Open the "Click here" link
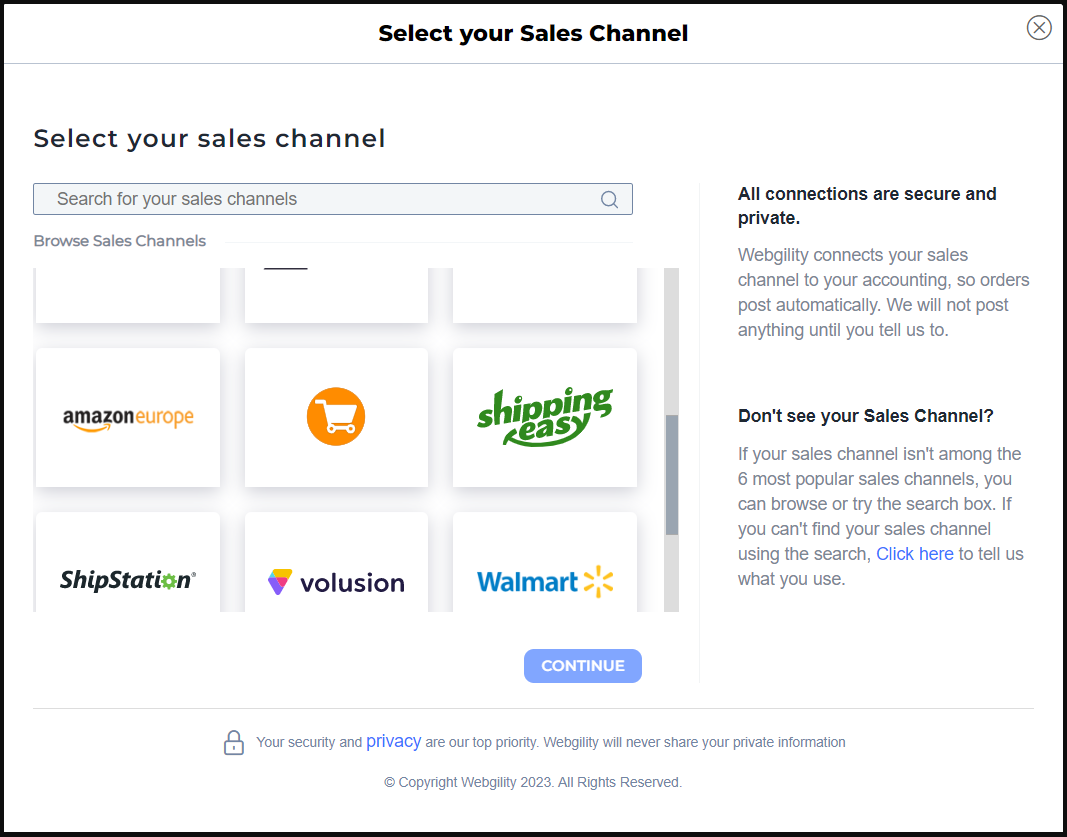Image resolution: width=1067 pixels, height=837 pixels. pyautogui.click(x=914, y=554)
